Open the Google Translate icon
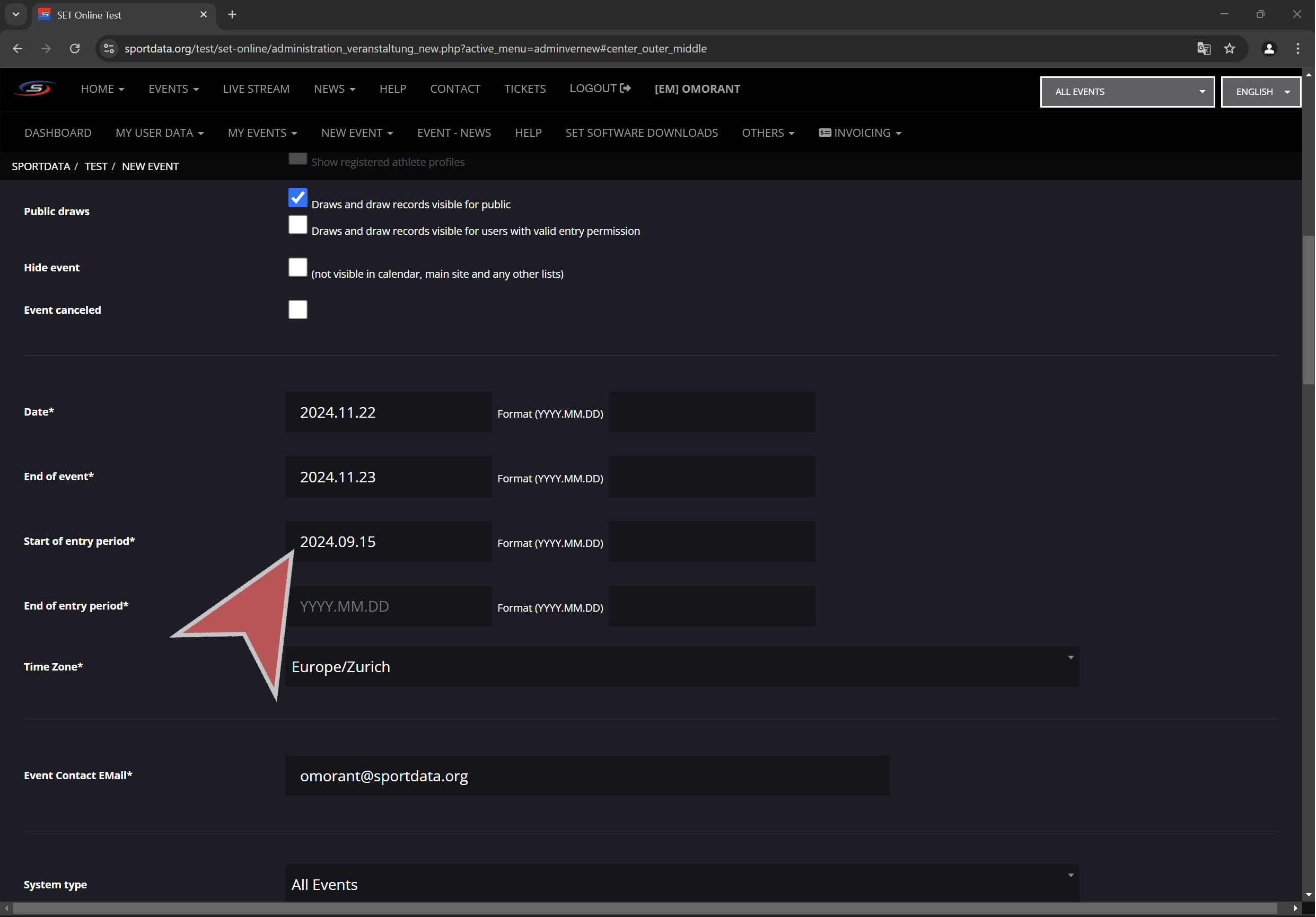 (x=1204, y=49)
